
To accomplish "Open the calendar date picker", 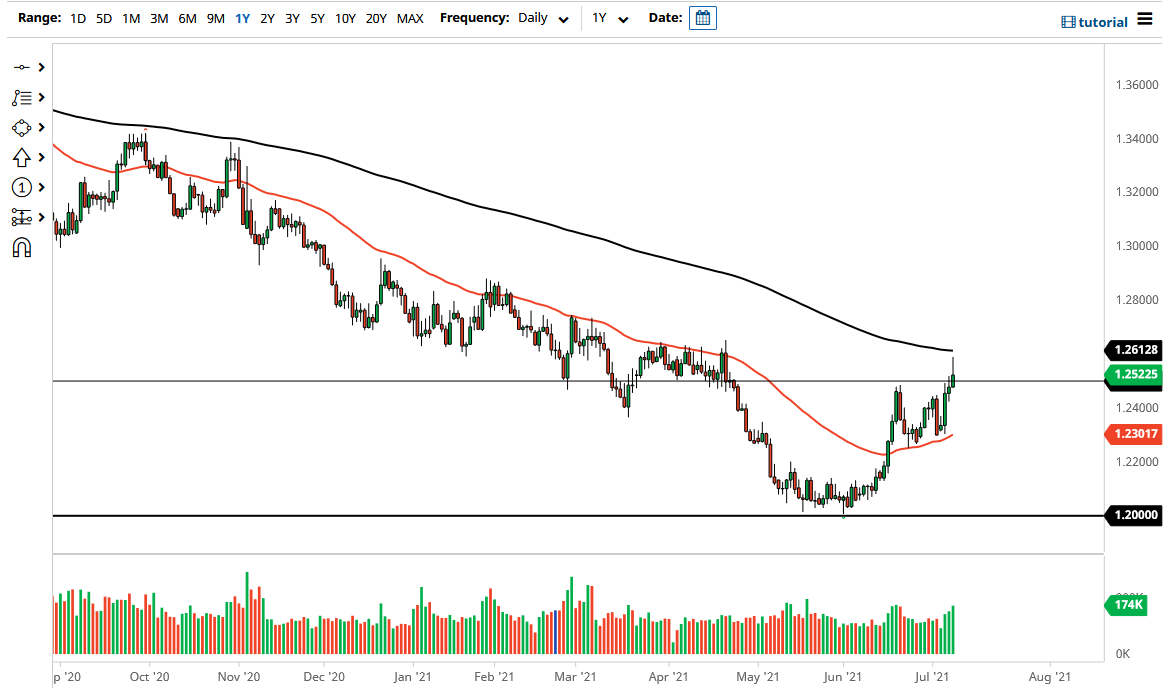I will pos(702,17).
